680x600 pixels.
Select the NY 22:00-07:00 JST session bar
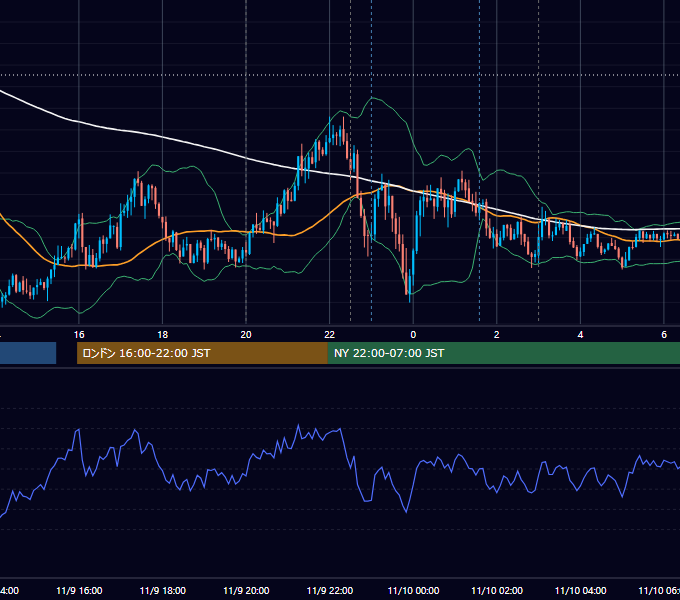[503, 353]
